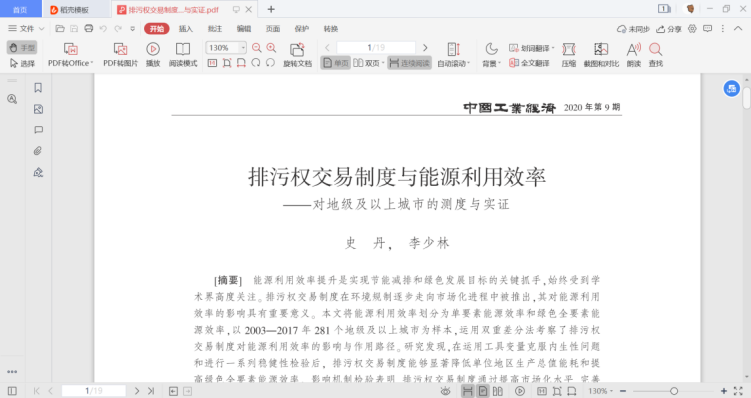Open the attachments paperclip panel
Viewport: 751px width, 398px height.
pos(38,151)
